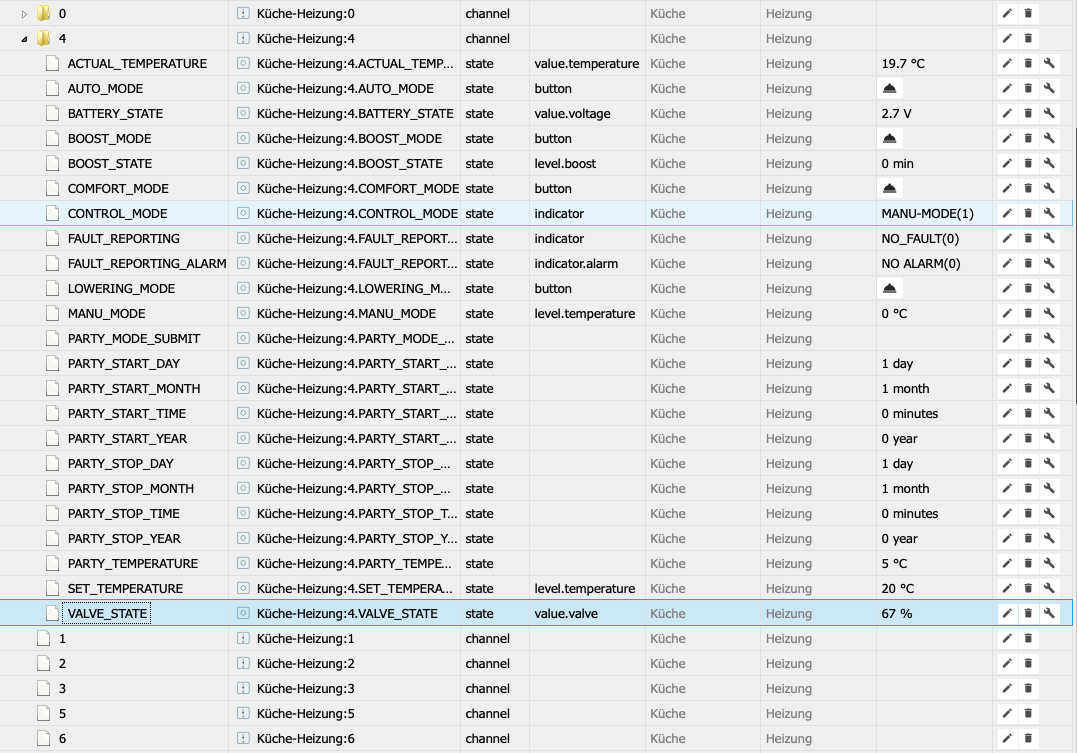Open wrench settings for PARTY_START_DAY
Screen dimensions: 1077x753
tap(1049, 363)
